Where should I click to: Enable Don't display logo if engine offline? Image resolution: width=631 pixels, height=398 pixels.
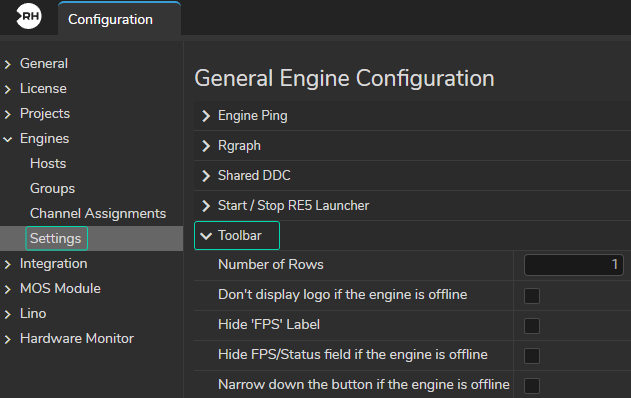[x=532, y=296]
